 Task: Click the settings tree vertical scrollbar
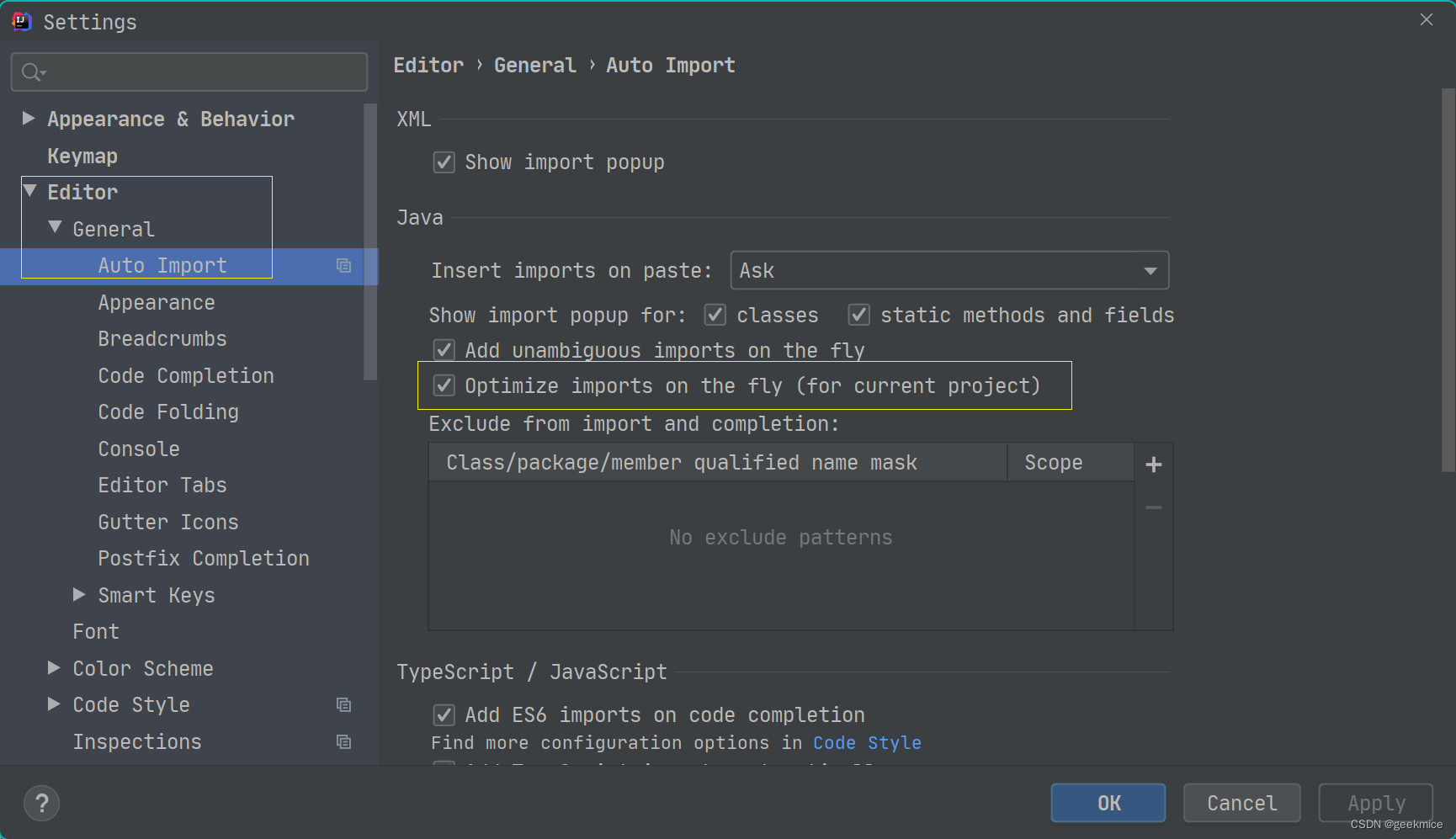(370, 242)
